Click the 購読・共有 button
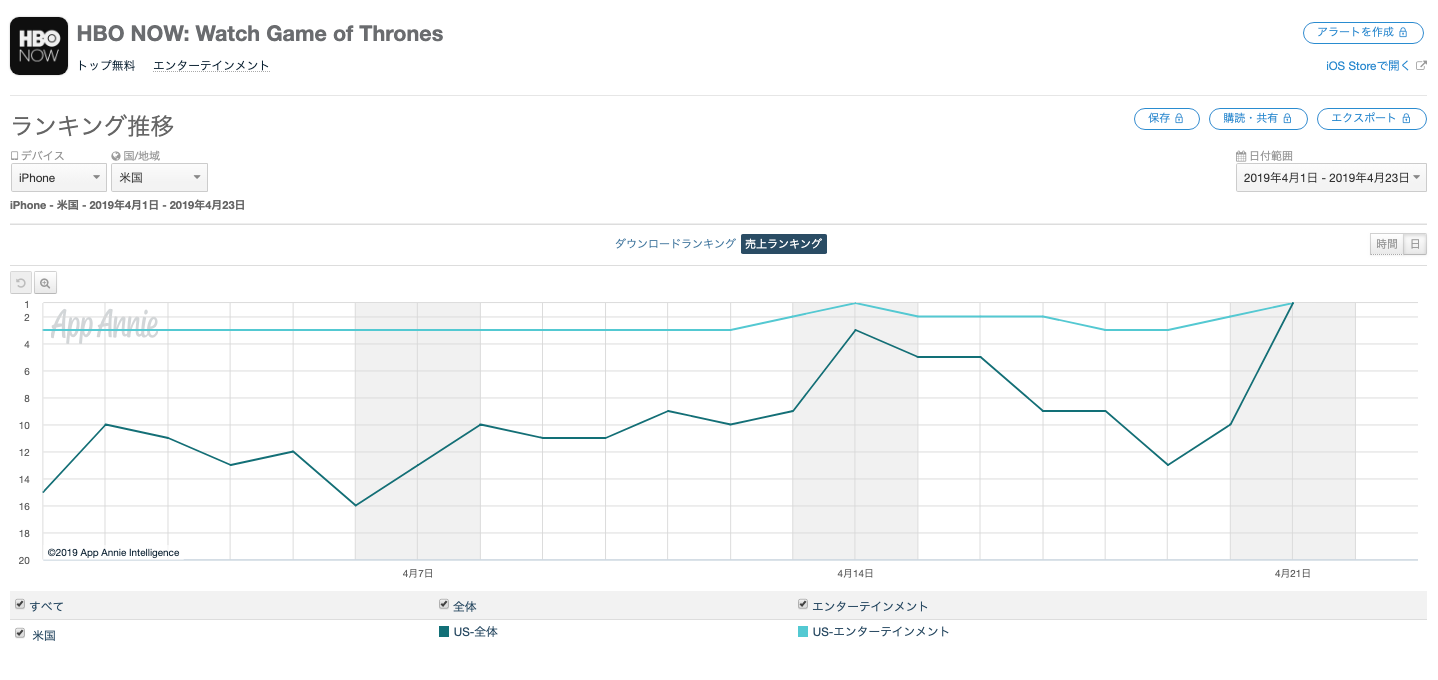This screenshot has width=1438, height=680. click(1258, 118)
